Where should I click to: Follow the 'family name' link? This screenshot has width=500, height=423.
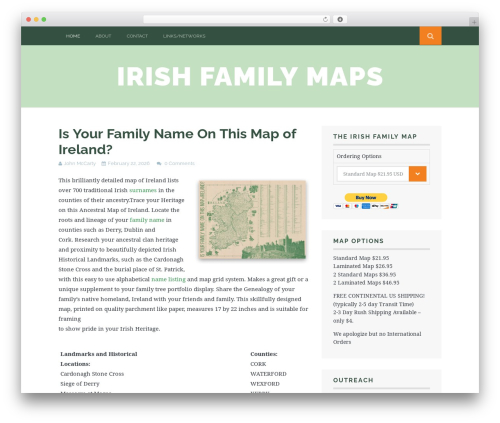pyautogui.click(x=147, y=220)
